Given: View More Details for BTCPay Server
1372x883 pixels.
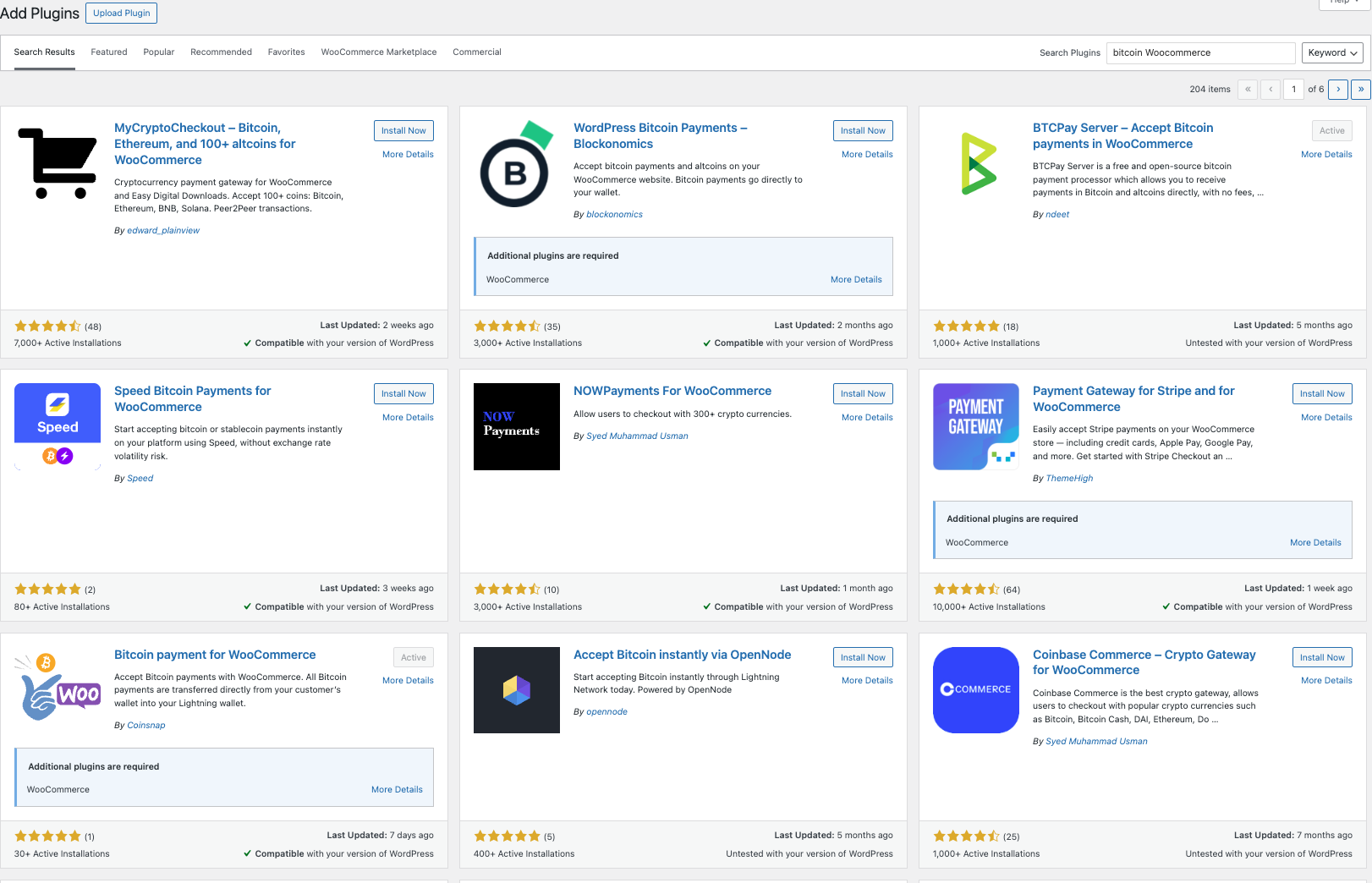Looking at the screenshot, I should pyautogui.click(x=1326, y=155).
